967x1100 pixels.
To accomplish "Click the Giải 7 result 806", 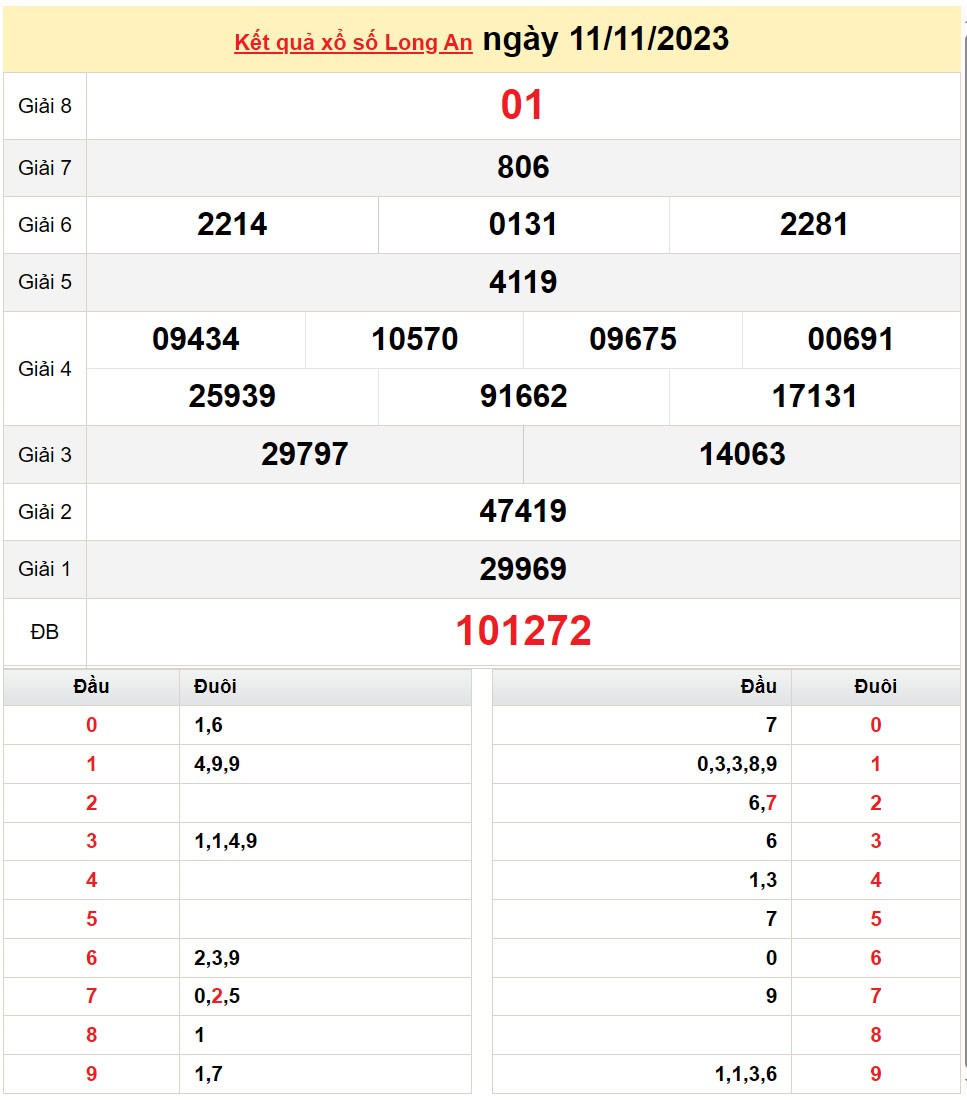I will point(524,167).
